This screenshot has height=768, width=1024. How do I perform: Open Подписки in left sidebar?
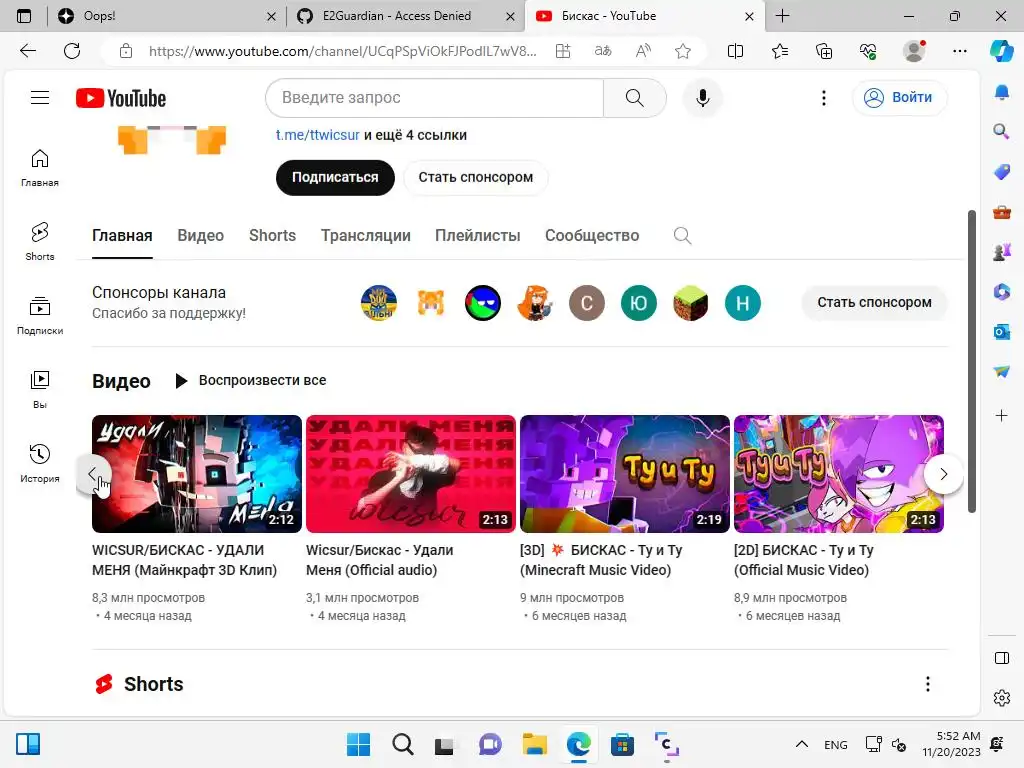pos(40,315)
